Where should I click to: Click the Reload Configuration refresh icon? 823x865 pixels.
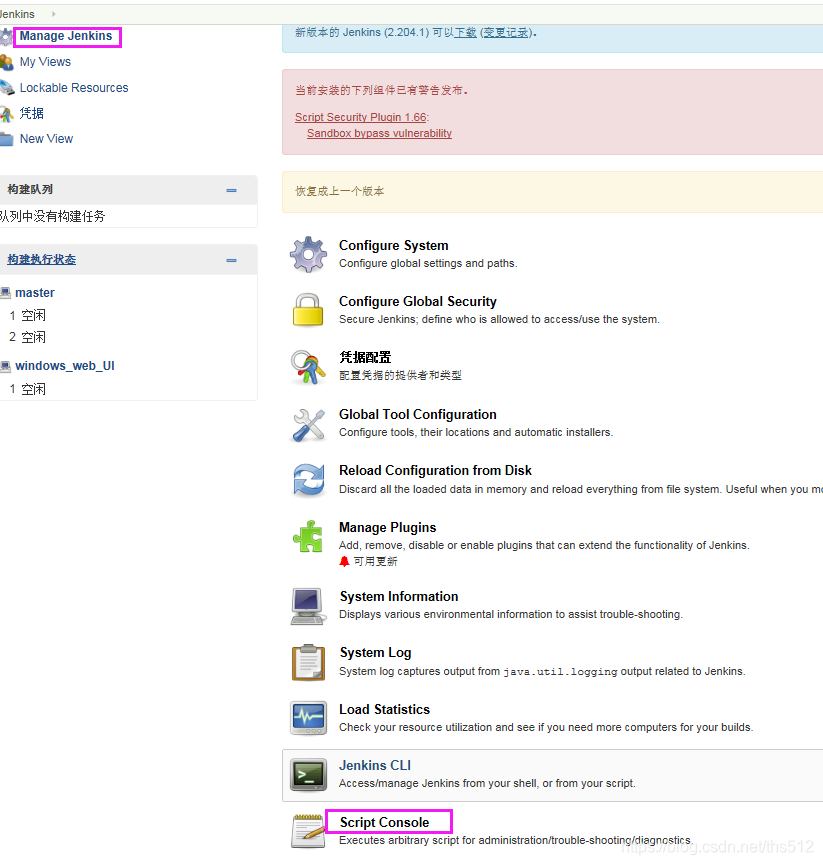coord(309,479)
